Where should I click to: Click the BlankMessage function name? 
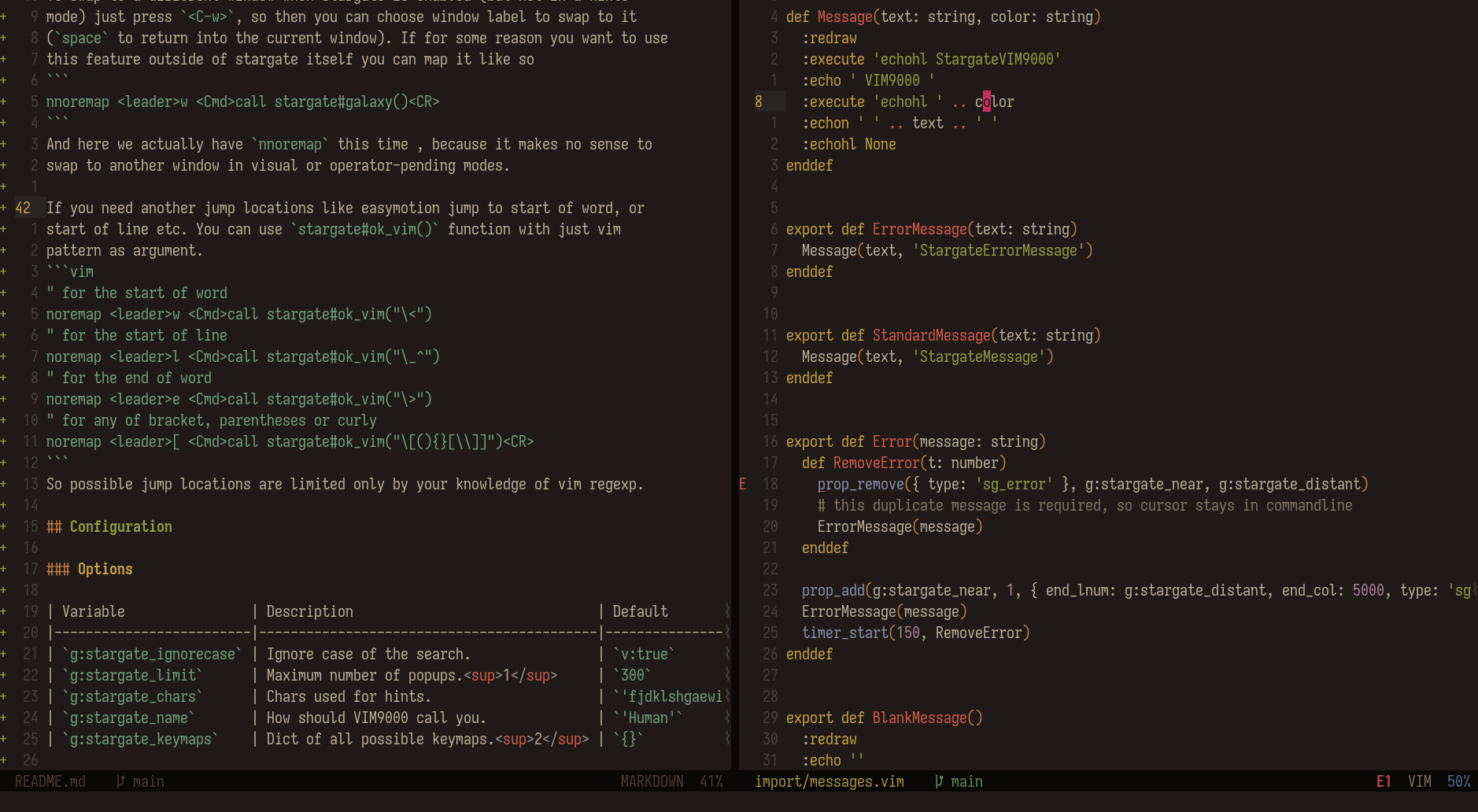click(920, 718)
